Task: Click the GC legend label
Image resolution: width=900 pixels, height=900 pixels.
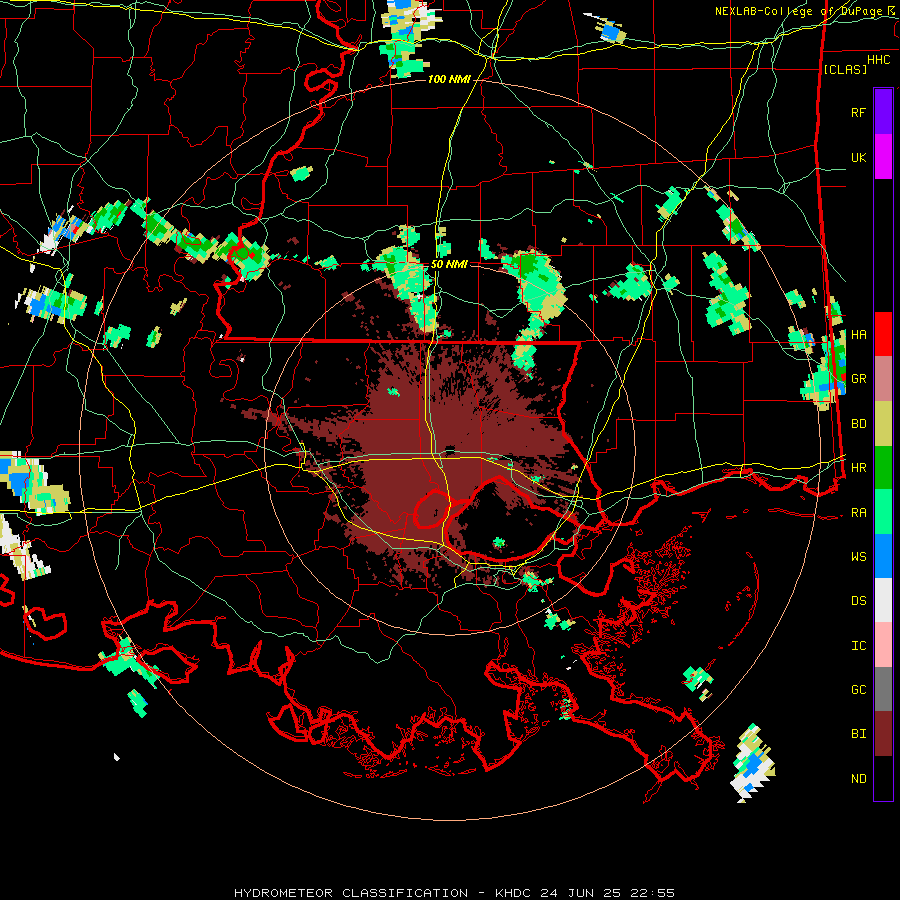Action: click(859, 690)
